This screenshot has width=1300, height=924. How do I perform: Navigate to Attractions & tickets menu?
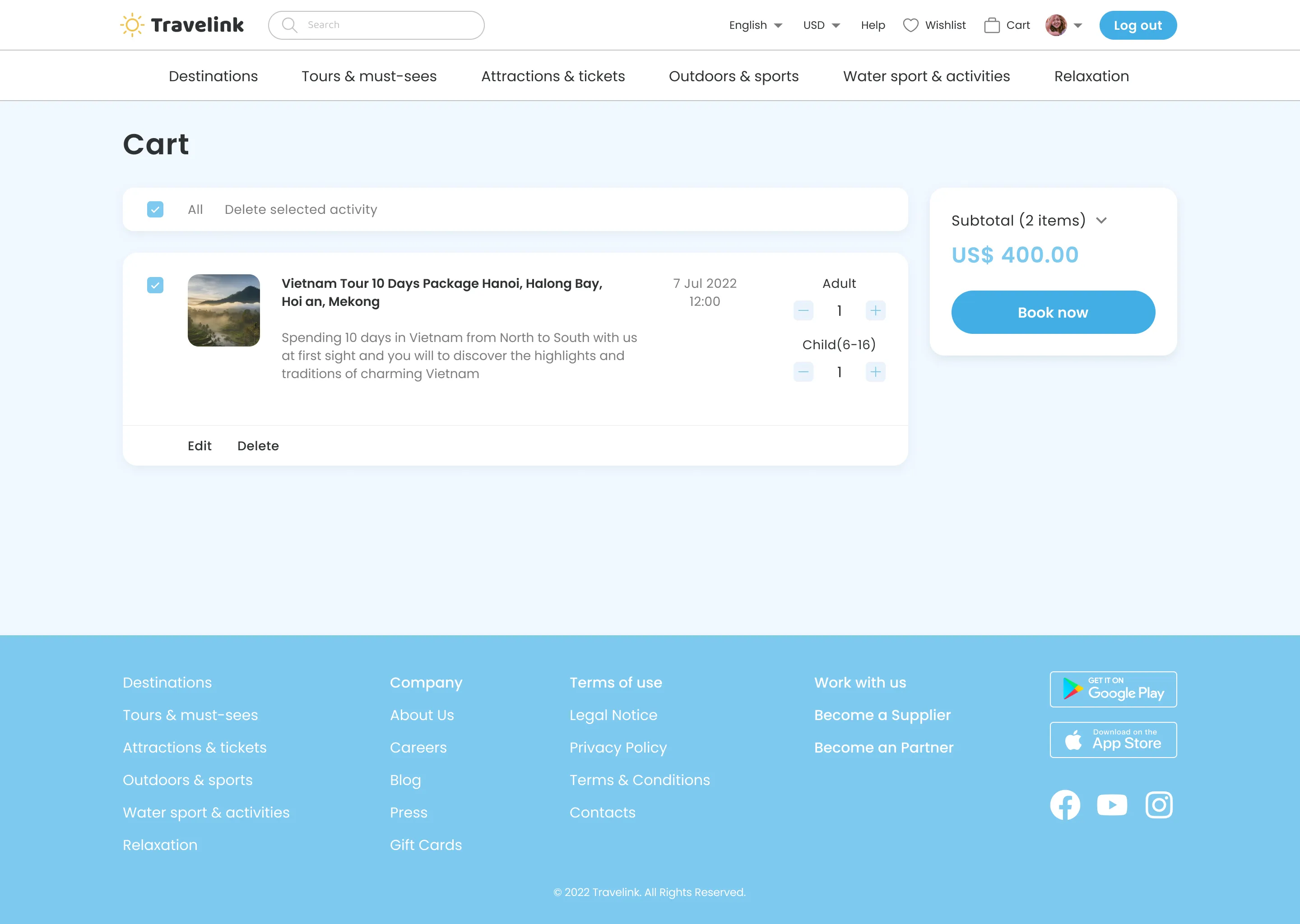pyautogui.click(x=552, y=76)
